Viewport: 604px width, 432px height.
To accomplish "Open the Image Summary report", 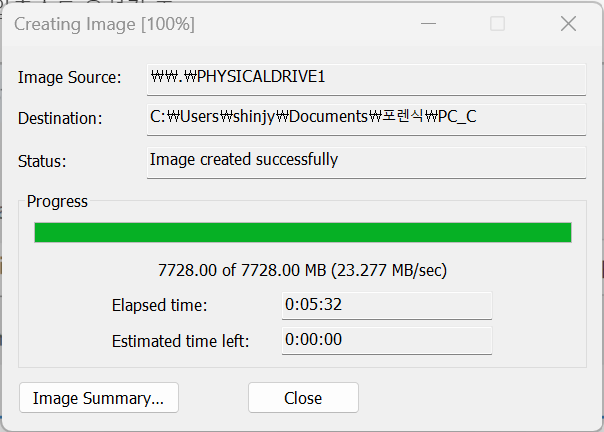I will [x=99, y=398].
